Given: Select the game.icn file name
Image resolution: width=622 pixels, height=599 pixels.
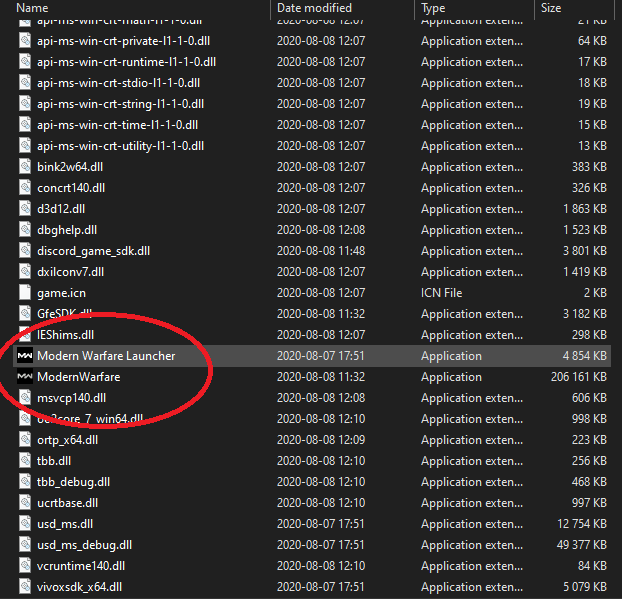Looking at the screenshot, I should click(x=61, y=293).
